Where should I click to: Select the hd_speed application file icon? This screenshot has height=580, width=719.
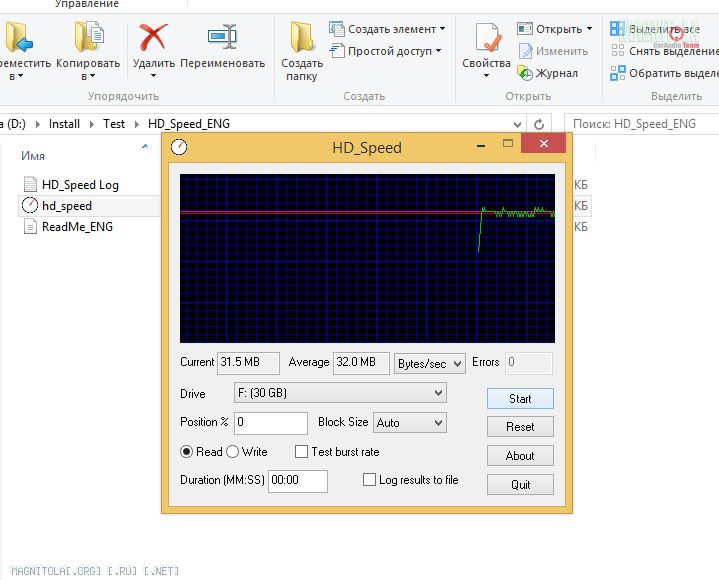(x=30, y=205)
